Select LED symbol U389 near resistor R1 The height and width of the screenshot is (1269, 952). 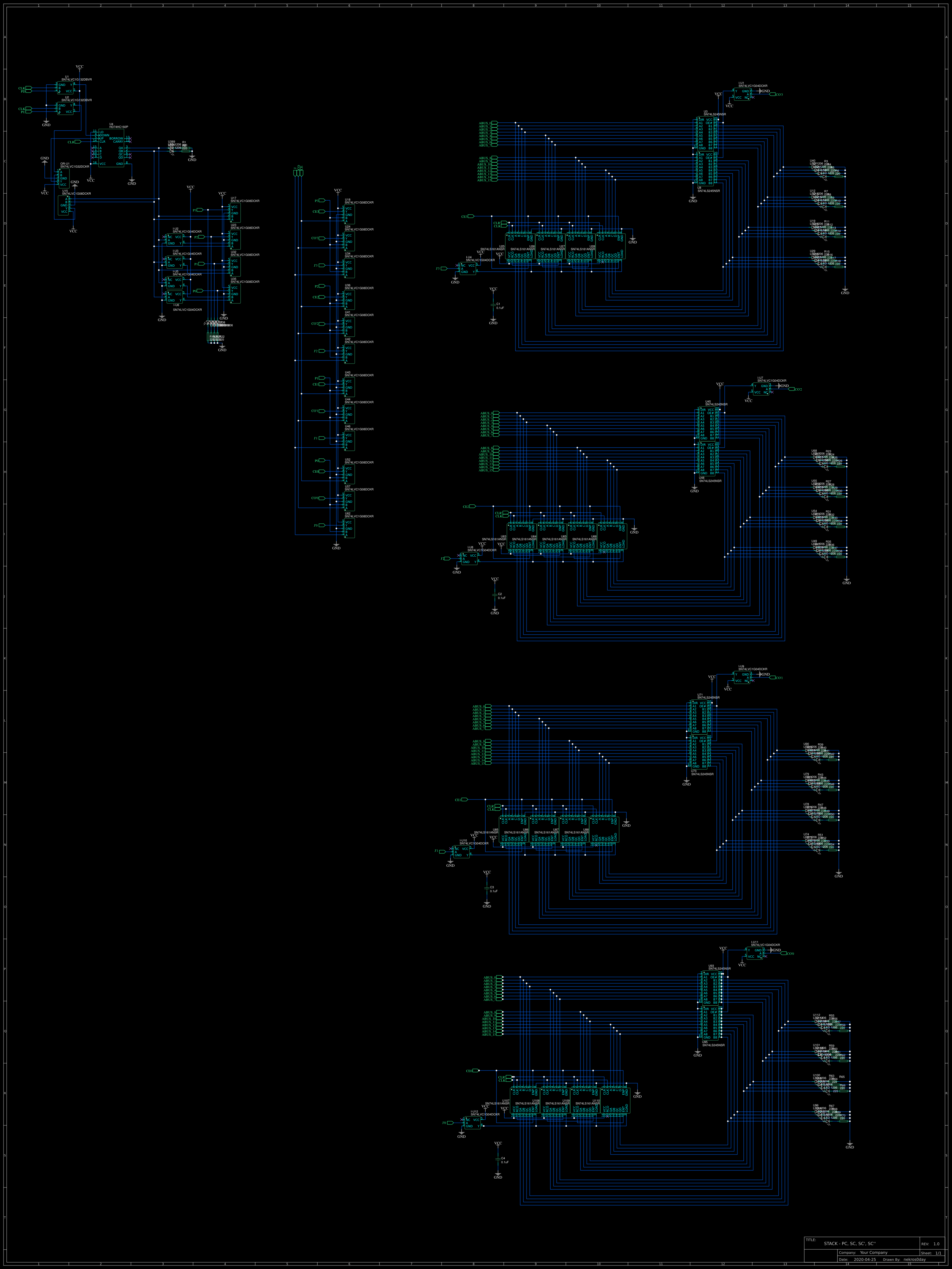(x=172, y=152)
